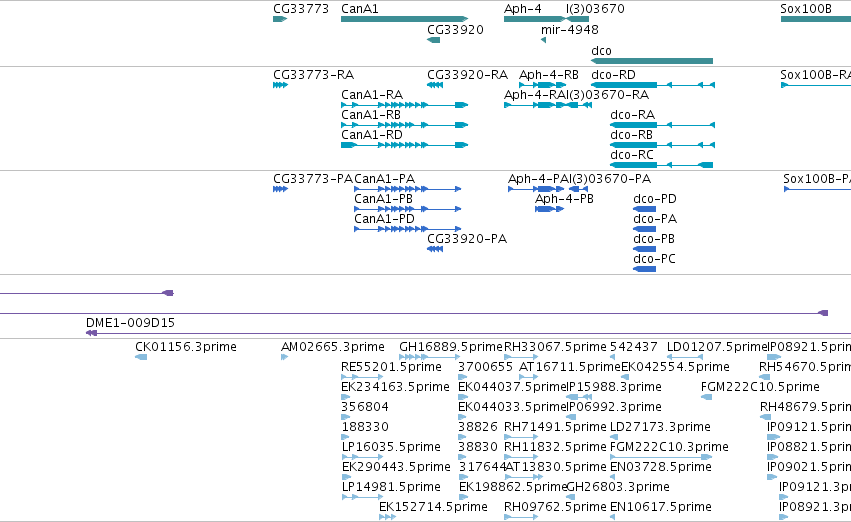Select transcript CG33920-RA label

(467, 74)
